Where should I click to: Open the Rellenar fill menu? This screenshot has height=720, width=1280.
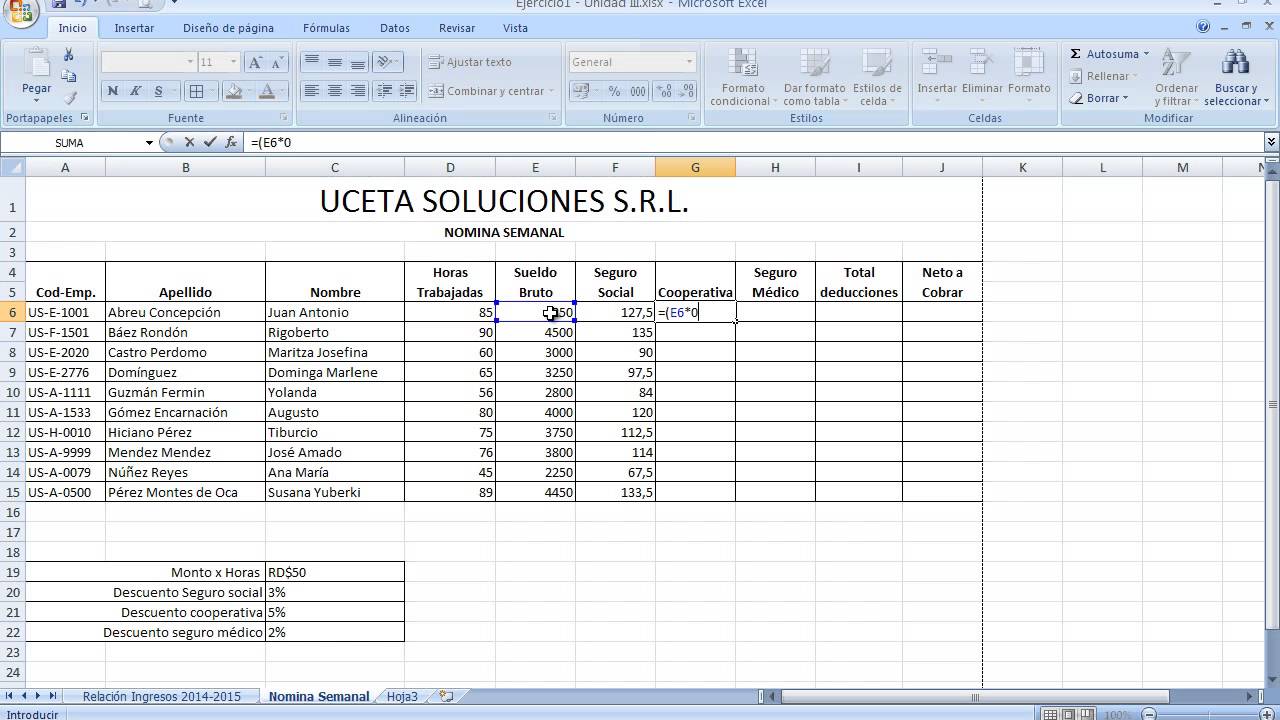point(1102,76)
